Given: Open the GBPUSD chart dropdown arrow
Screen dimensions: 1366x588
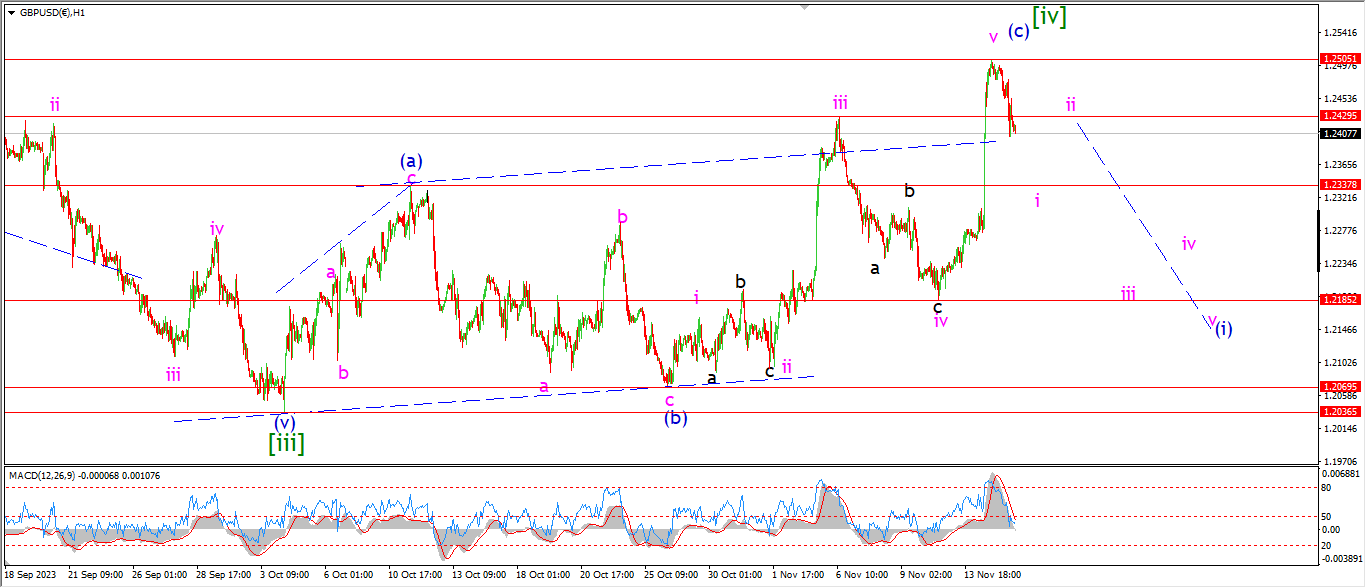Looking at the screenshot, I should 11,13.
